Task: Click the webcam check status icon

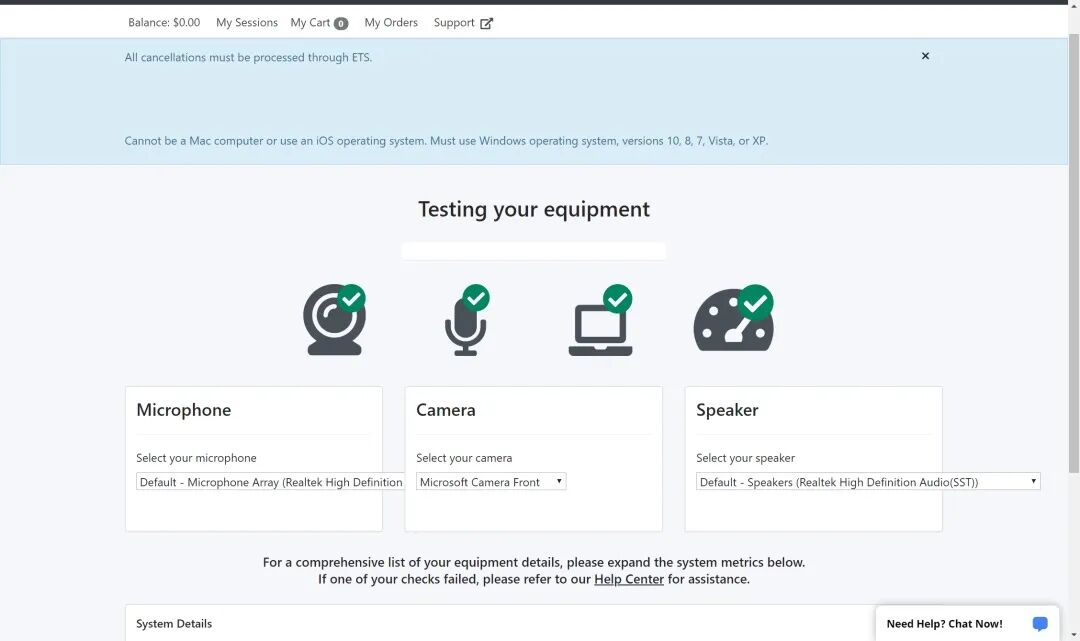Action: click(x=334, y=319)
